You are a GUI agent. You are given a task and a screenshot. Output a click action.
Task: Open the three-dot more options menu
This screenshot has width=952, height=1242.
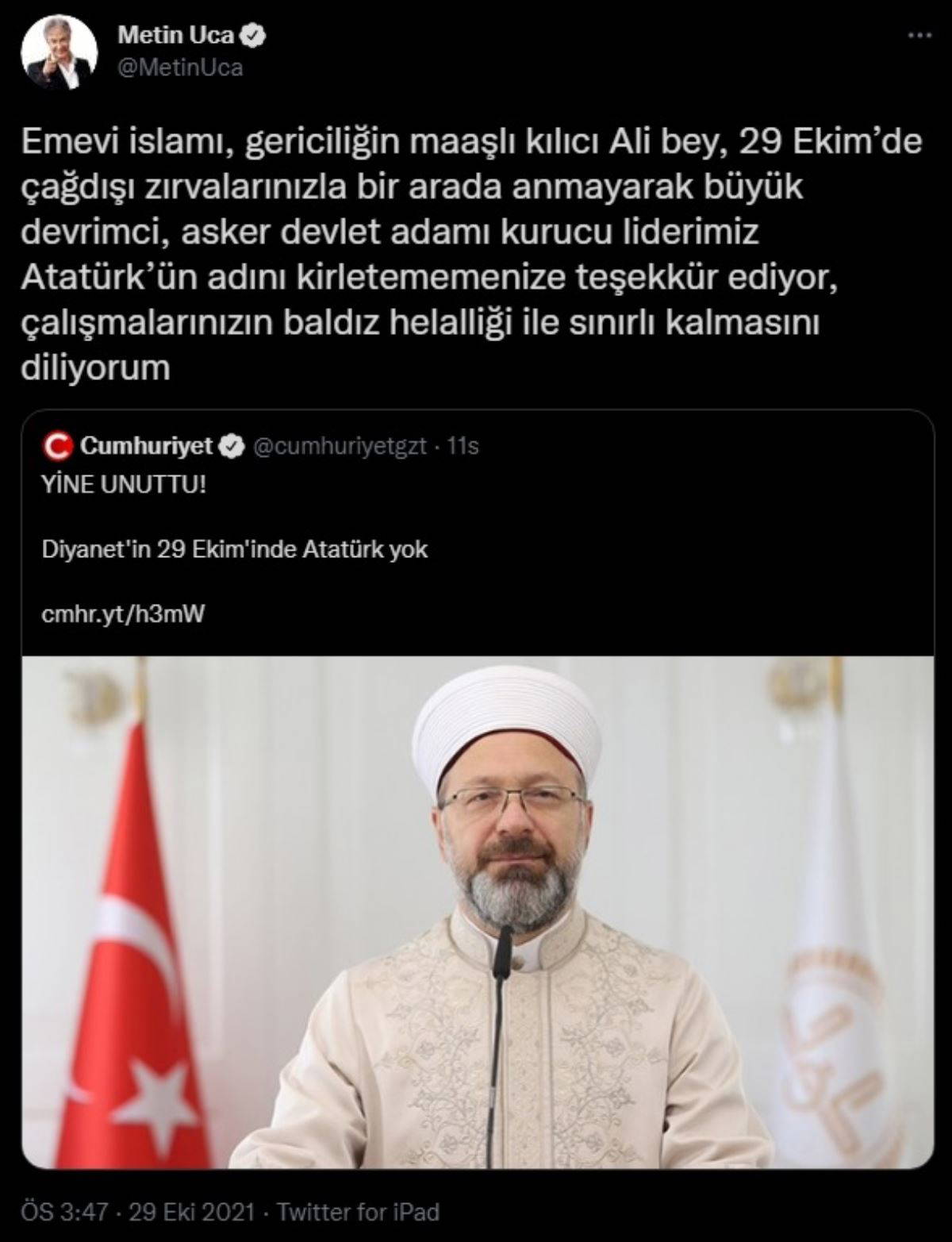tap(920, 37)
